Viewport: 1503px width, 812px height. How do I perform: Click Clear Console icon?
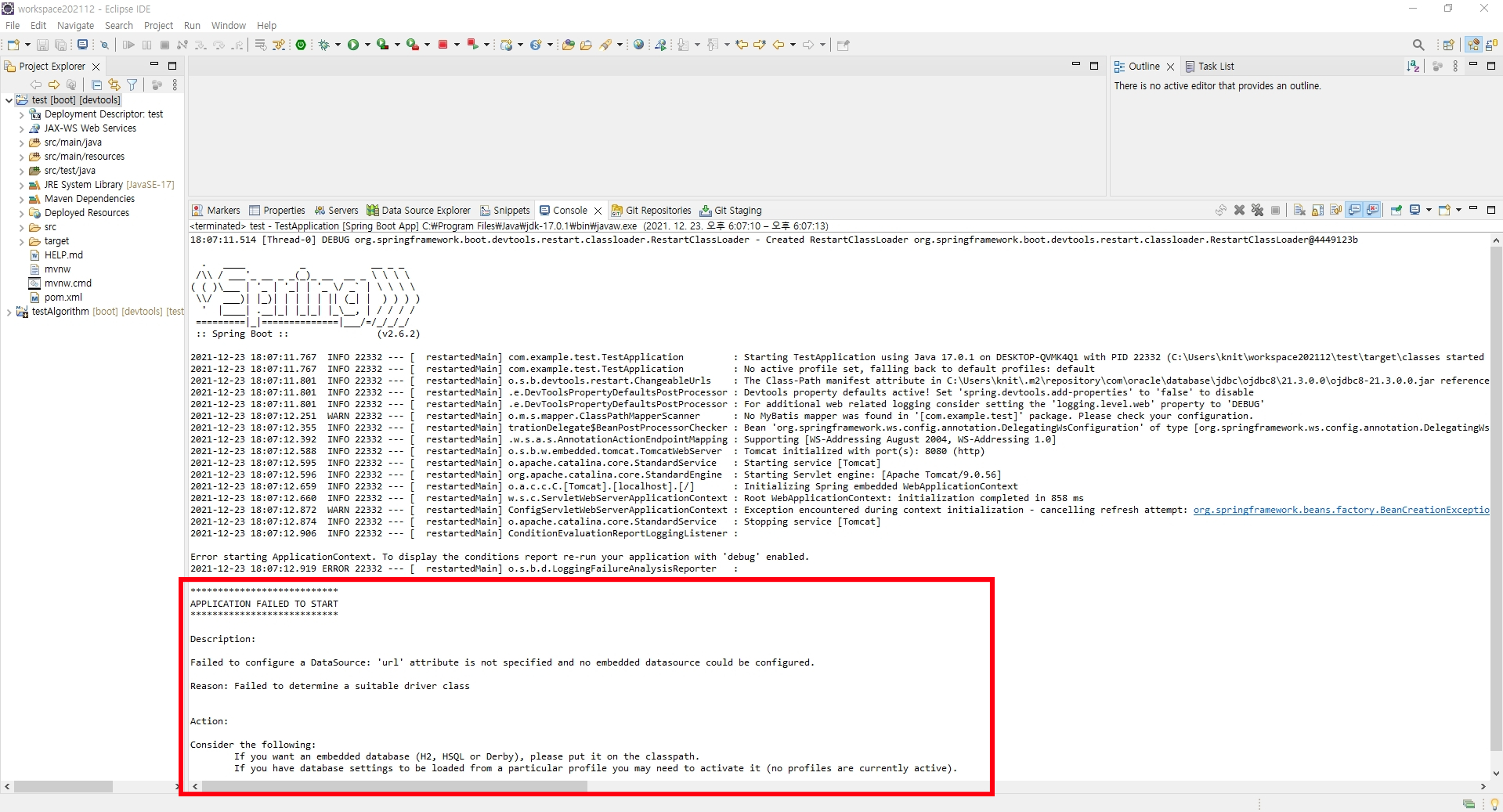[x=1299, y=210]
